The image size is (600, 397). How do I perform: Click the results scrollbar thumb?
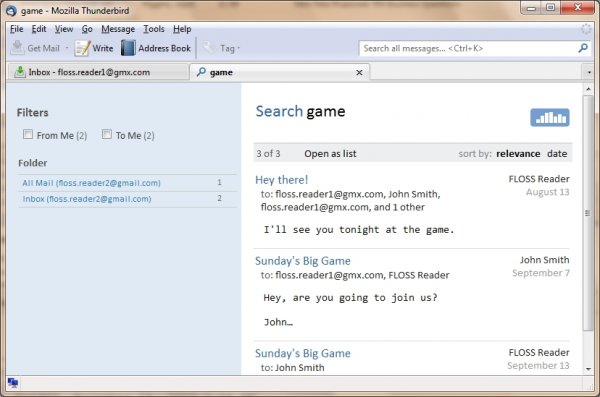[x=588, y=213]
